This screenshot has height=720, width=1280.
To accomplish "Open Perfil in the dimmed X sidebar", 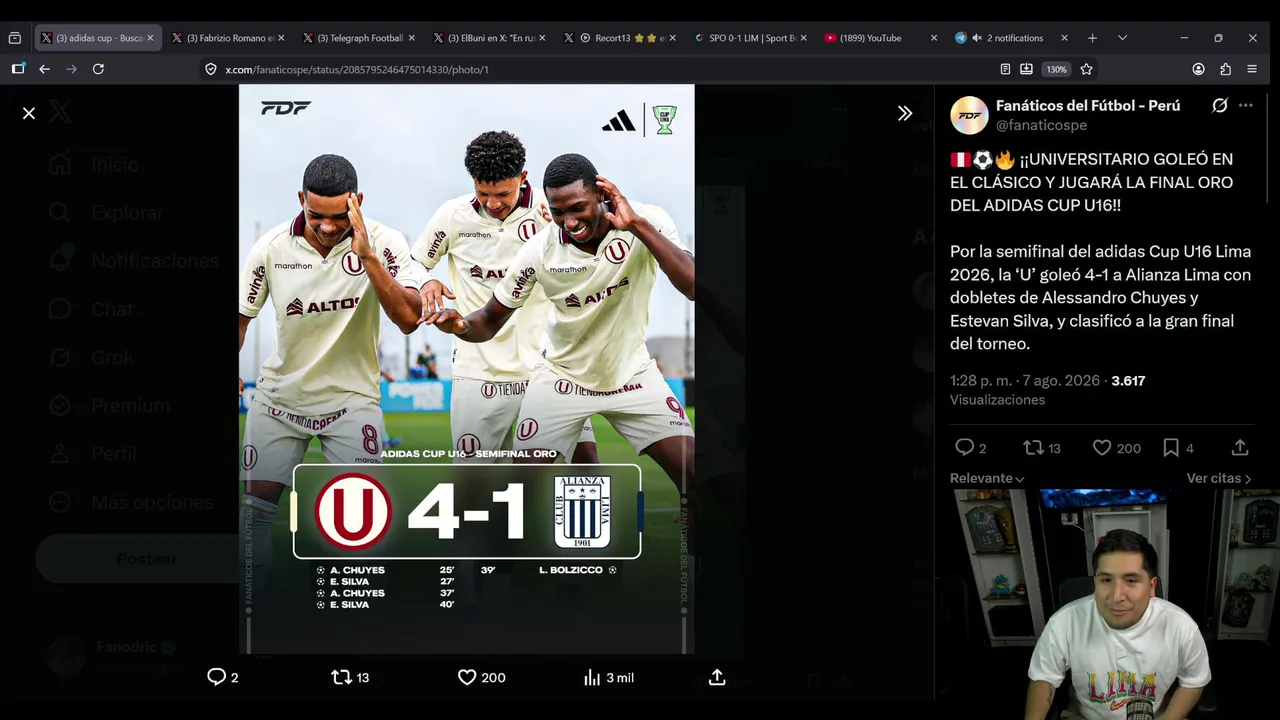I will (x=93, y=453).
